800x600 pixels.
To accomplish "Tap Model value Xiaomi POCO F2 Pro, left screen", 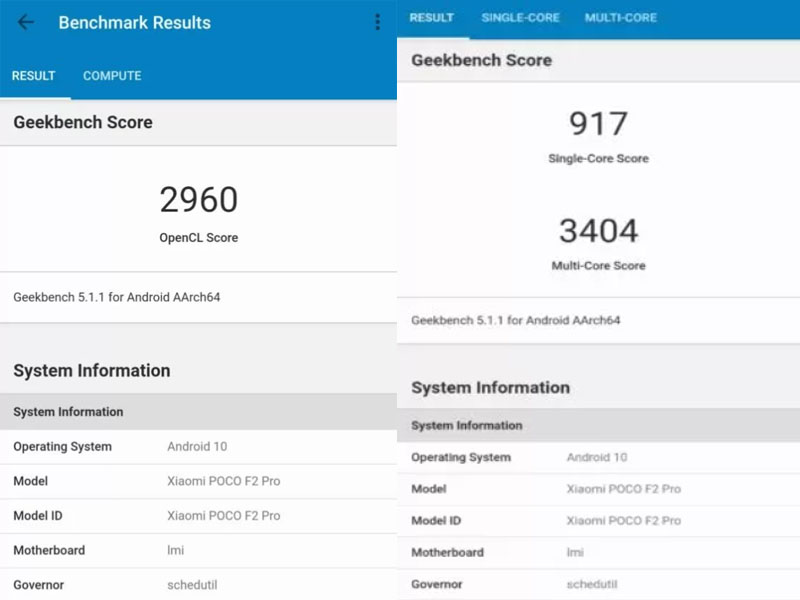I will 224,481.
